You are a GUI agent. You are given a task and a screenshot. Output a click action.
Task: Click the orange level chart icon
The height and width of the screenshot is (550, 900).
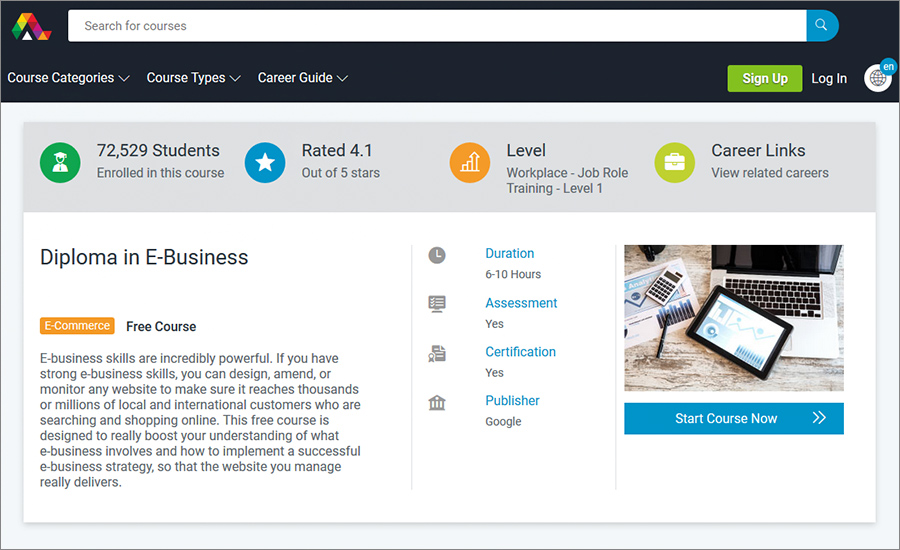tap(470, 162)
